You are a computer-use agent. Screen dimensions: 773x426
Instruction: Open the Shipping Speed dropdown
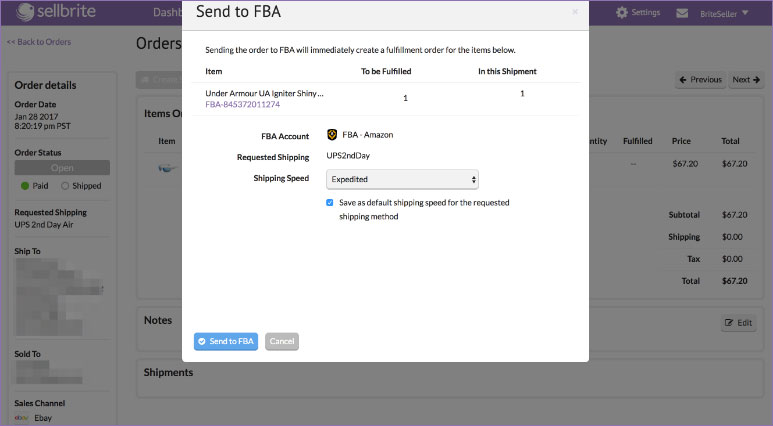(402, 179)
